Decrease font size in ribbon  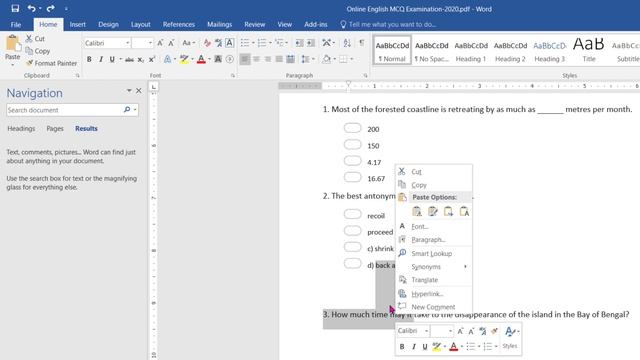(171, 43)
